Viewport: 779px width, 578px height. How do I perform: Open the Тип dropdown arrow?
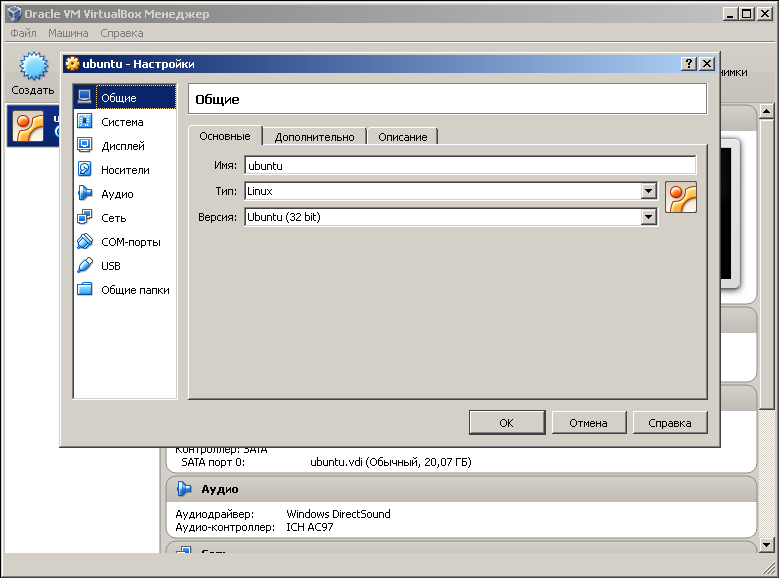[x=648, y=191]
